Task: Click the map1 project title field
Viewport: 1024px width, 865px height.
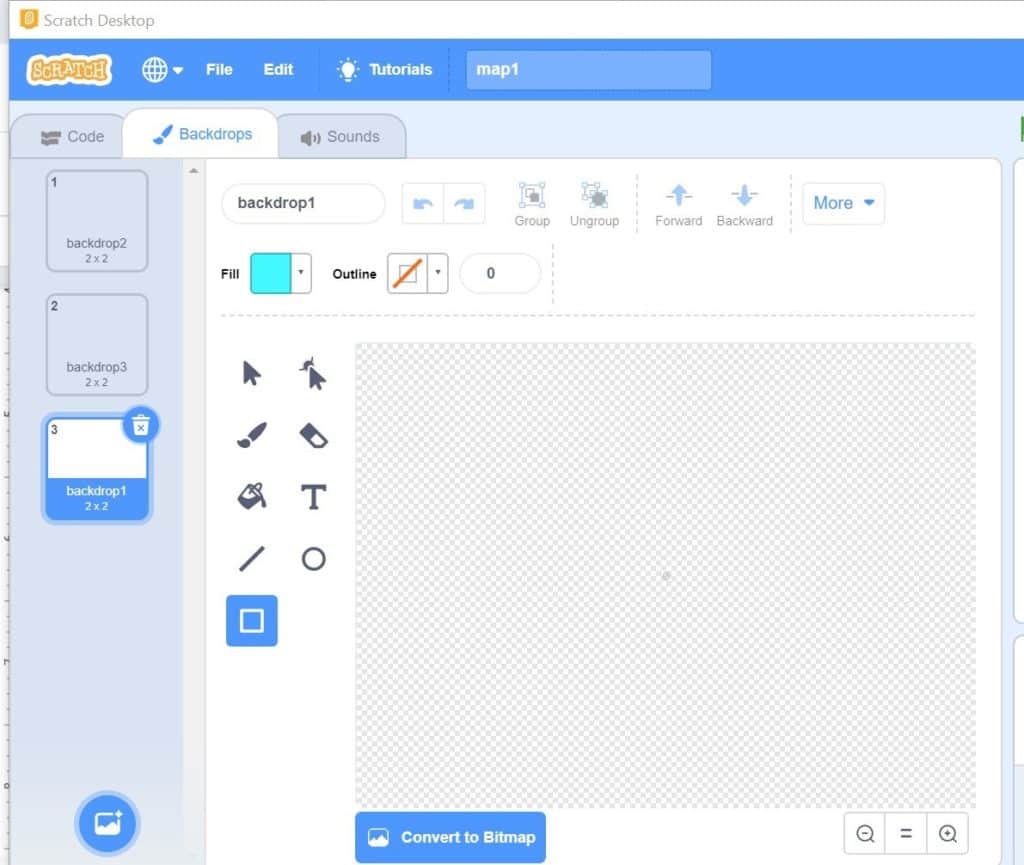Action: [x=588, y=69]
